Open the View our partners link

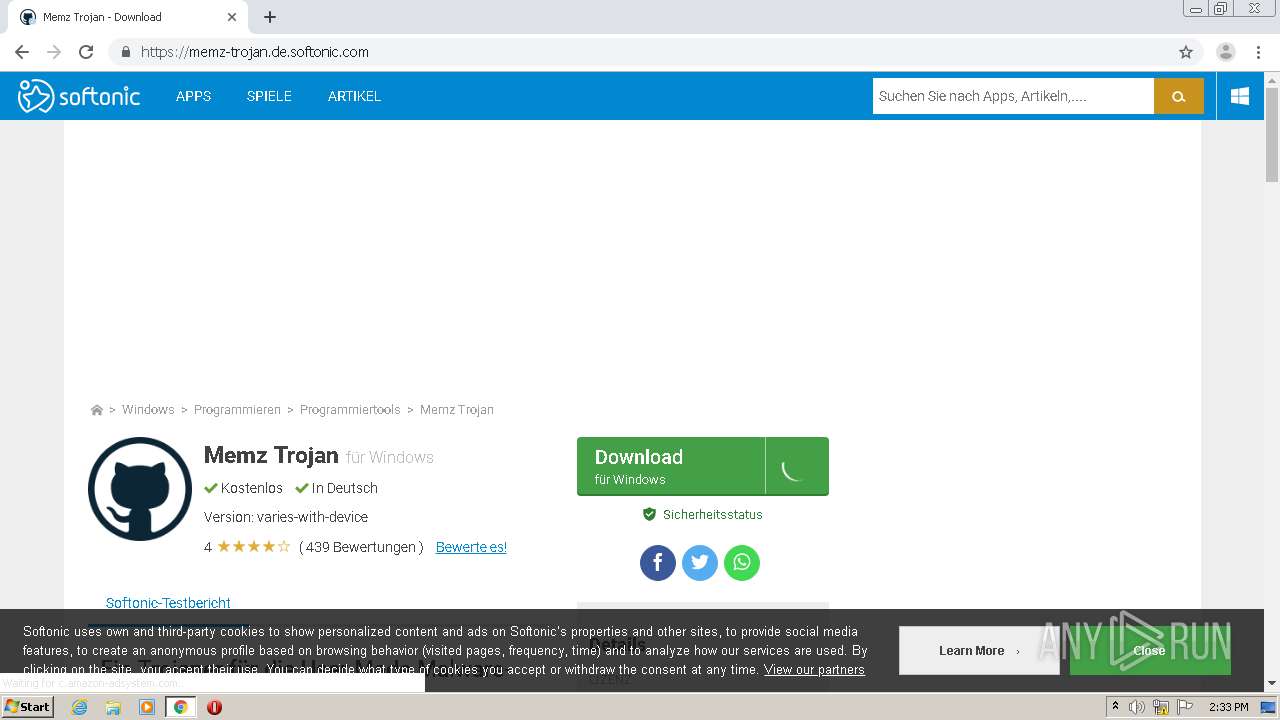pos(814,670)
